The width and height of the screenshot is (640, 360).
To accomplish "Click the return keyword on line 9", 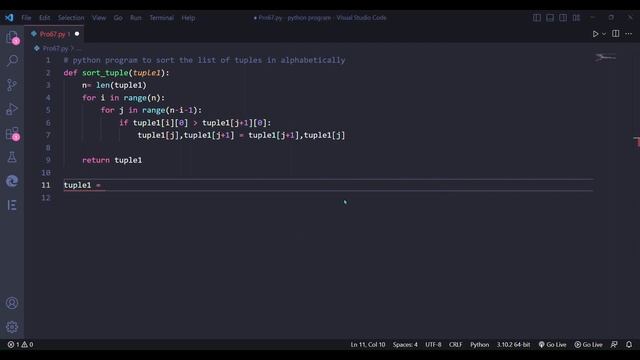I will [96, 160].
